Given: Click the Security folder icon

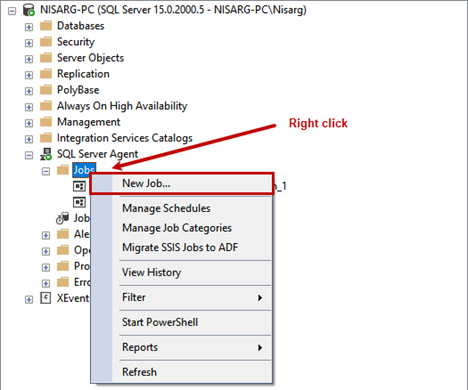Looking at the screenshot, I should point(46,42).
